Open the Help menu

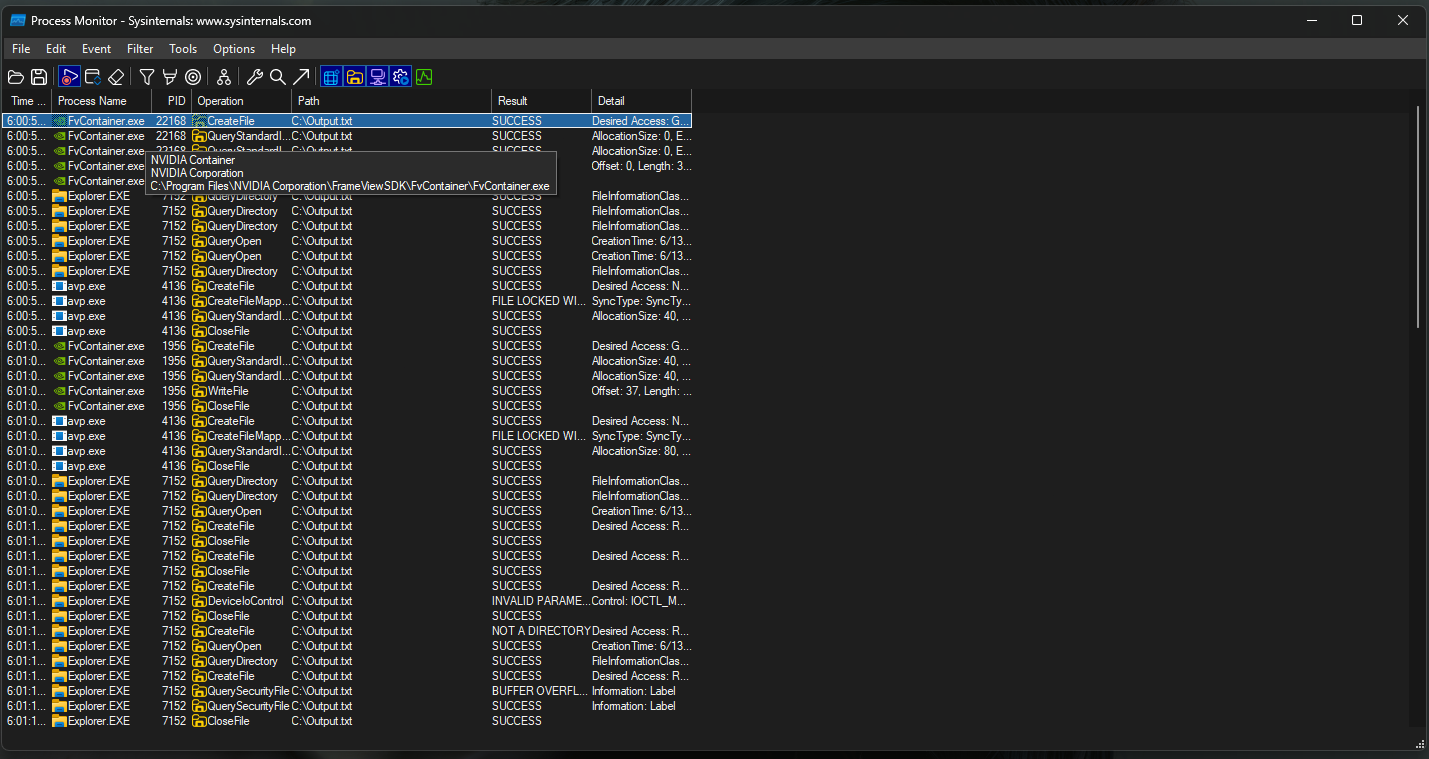[283, 49]
